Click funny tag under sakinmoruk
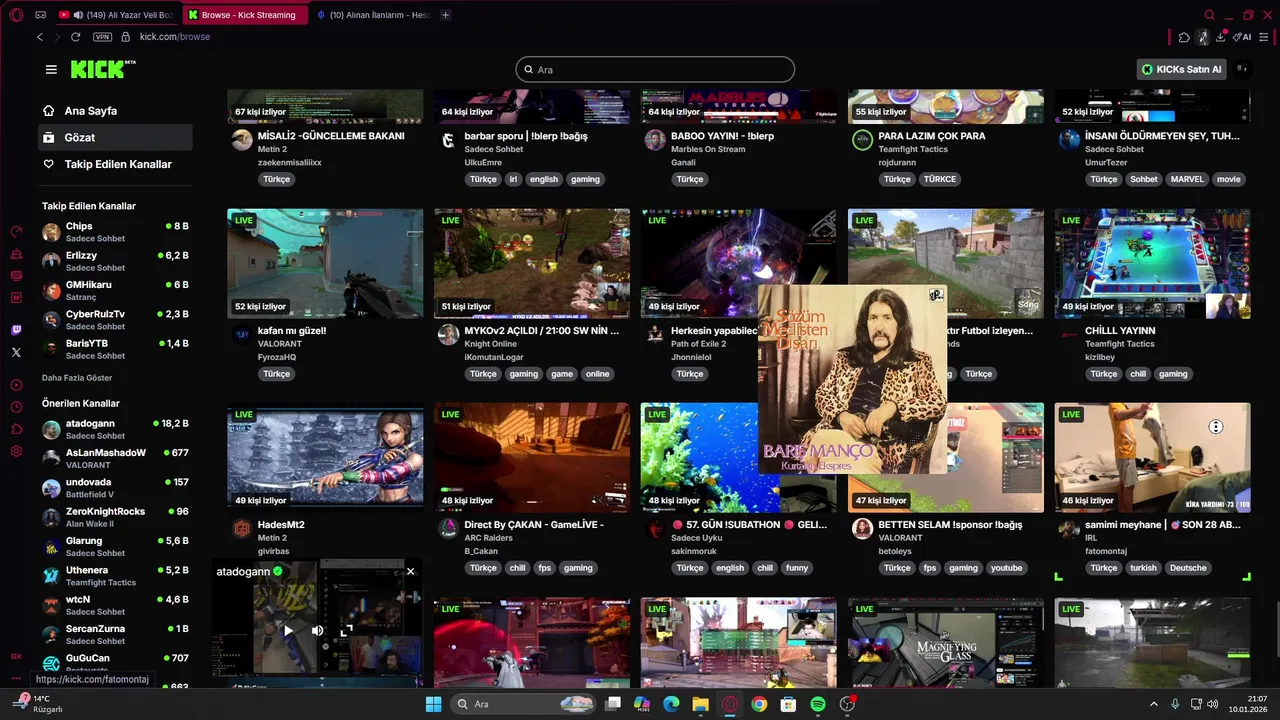The width and height of the screenshot is (1280, 720). point(797,568)
